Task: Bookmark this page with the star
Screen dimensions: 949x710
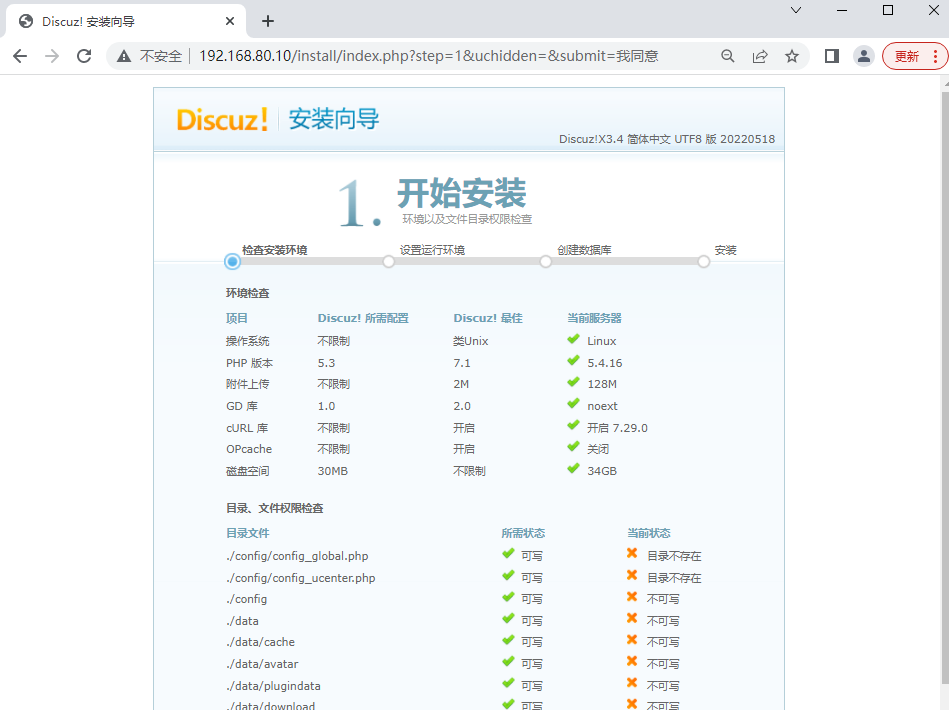Action: pyautogui.click(x=792, y=56)
